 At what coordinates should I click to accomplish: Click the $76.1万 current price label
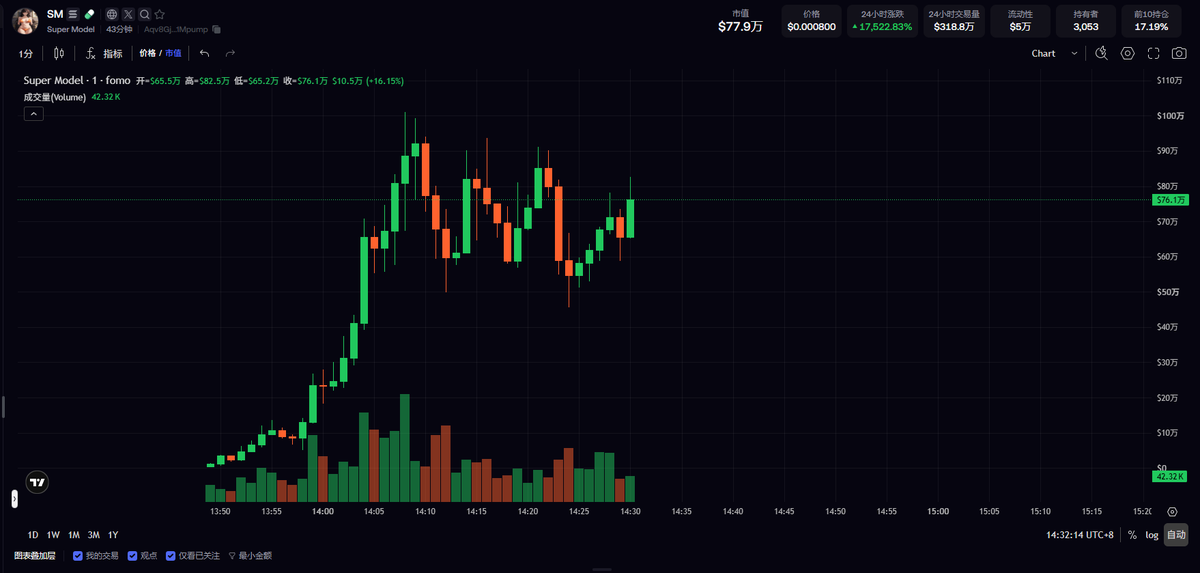pyautogui.click(x=1170, y=200)
